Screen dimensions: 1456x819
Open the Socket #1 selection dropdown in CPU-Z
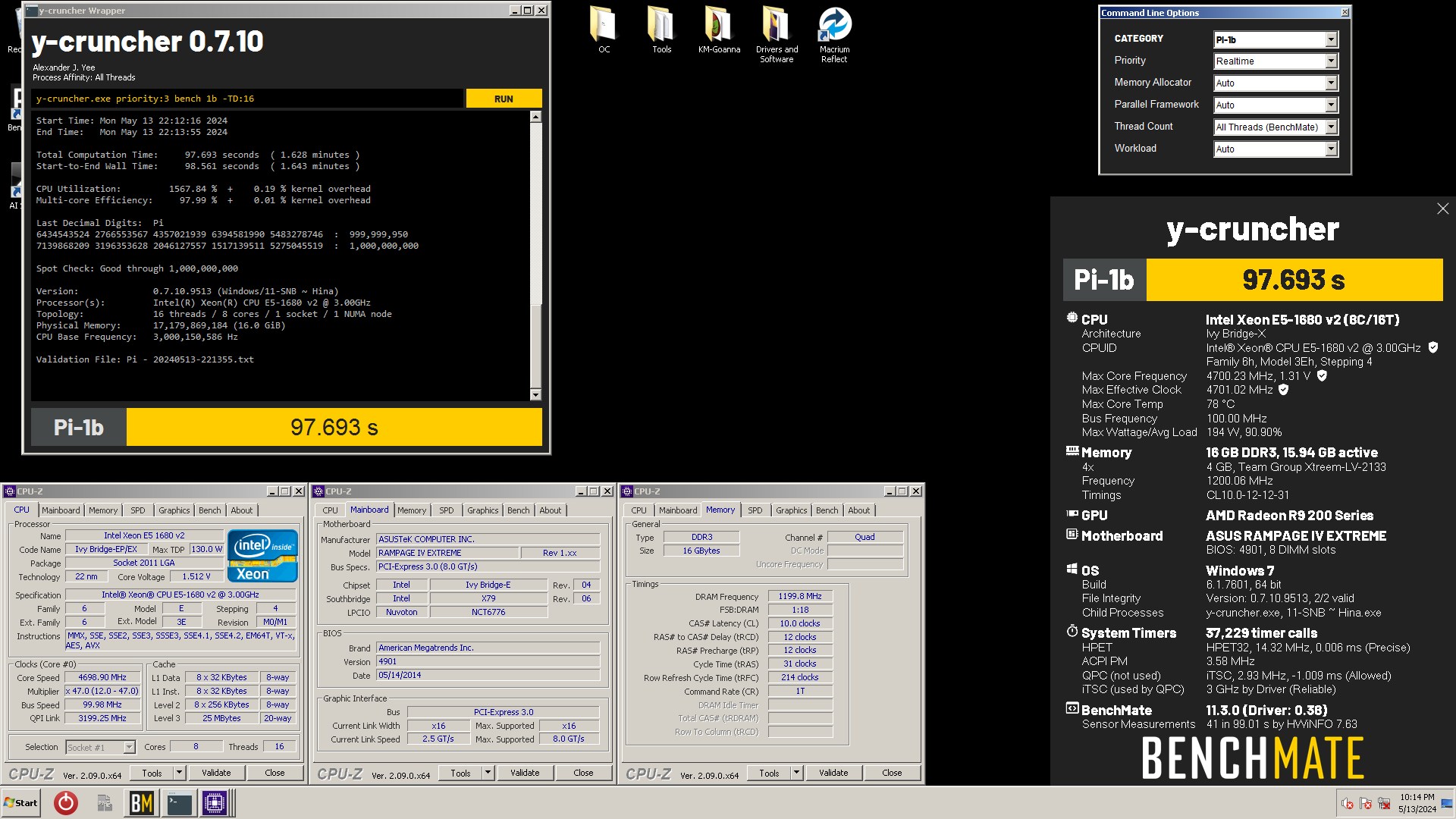(100, 748)
